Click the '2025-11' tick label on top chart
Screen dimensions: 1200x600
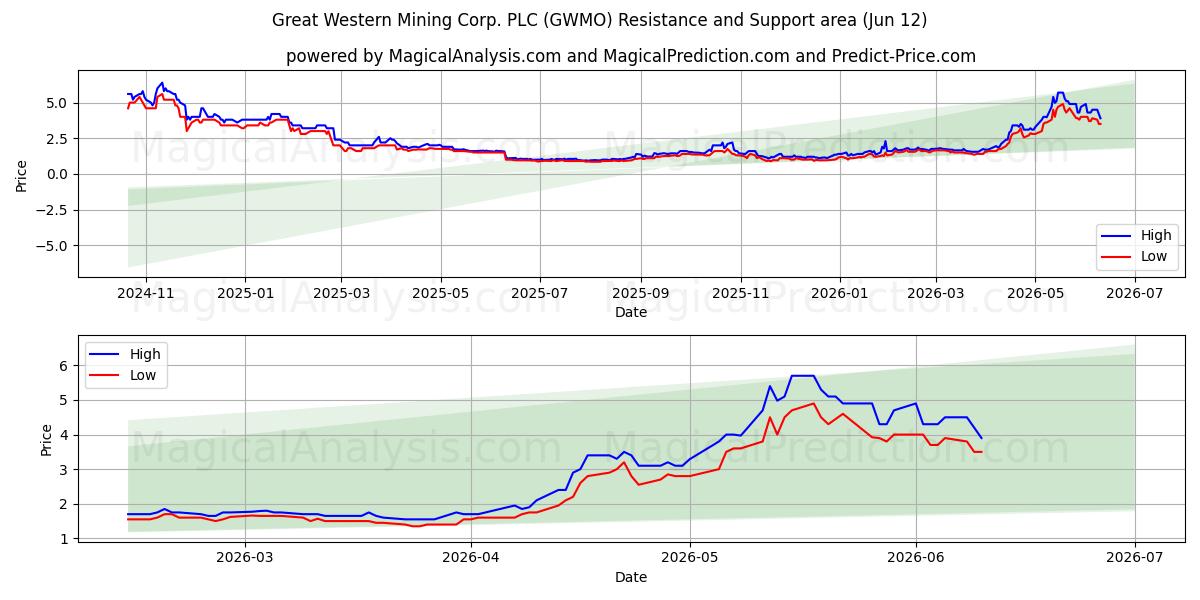(x=741, y=293)
